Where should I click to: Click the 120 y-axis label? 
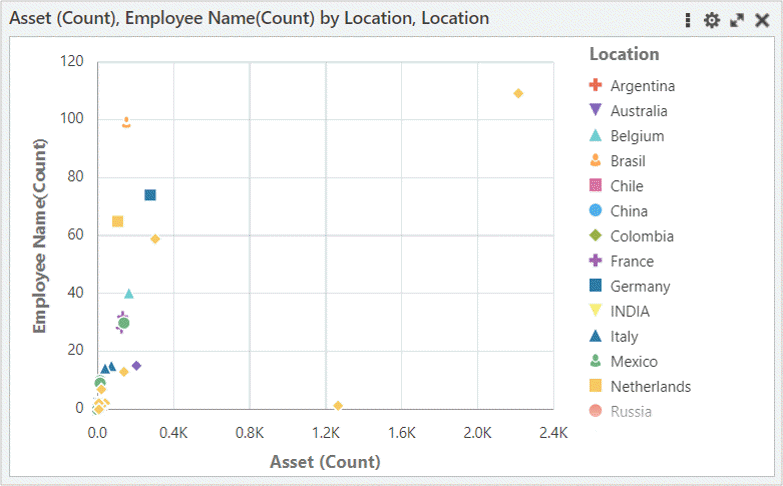(71, 61)
